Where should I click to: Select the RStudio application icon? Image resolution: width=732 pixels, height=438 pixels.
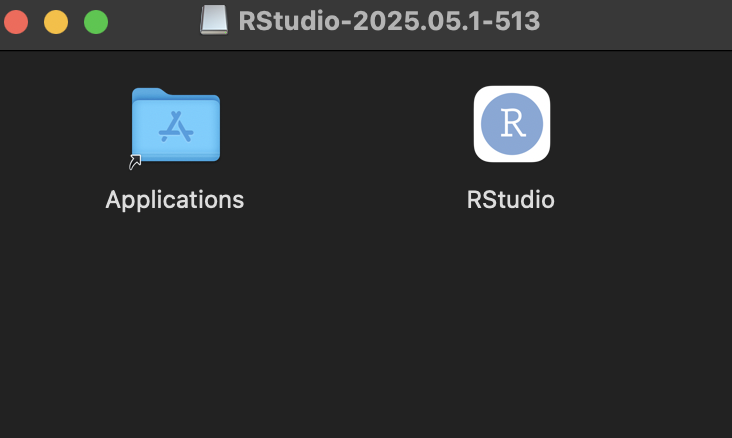click(x=512, y=124)
